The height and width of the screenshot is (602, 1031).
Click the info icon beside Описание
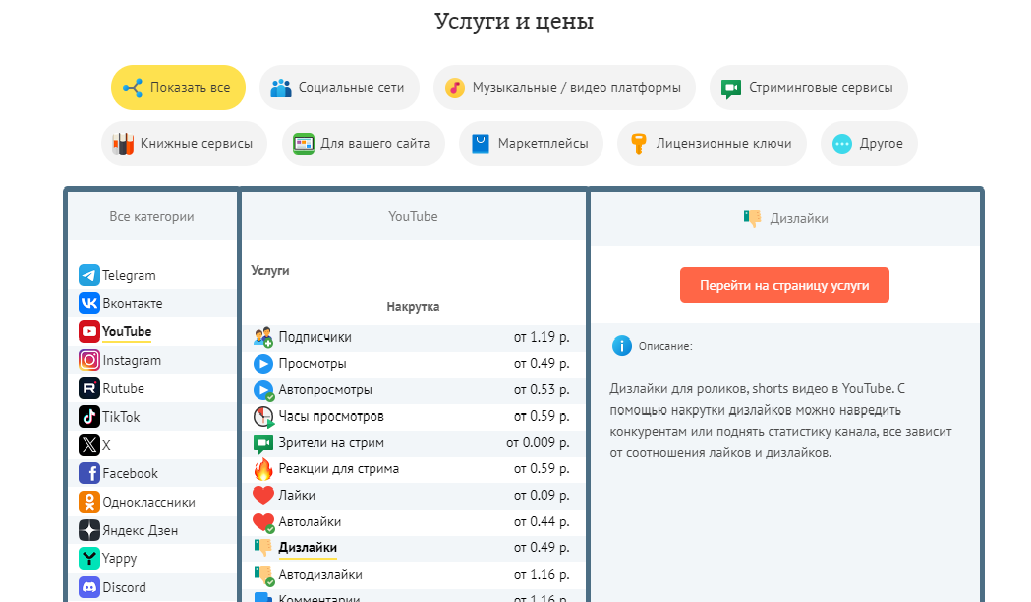pos(621,346)
